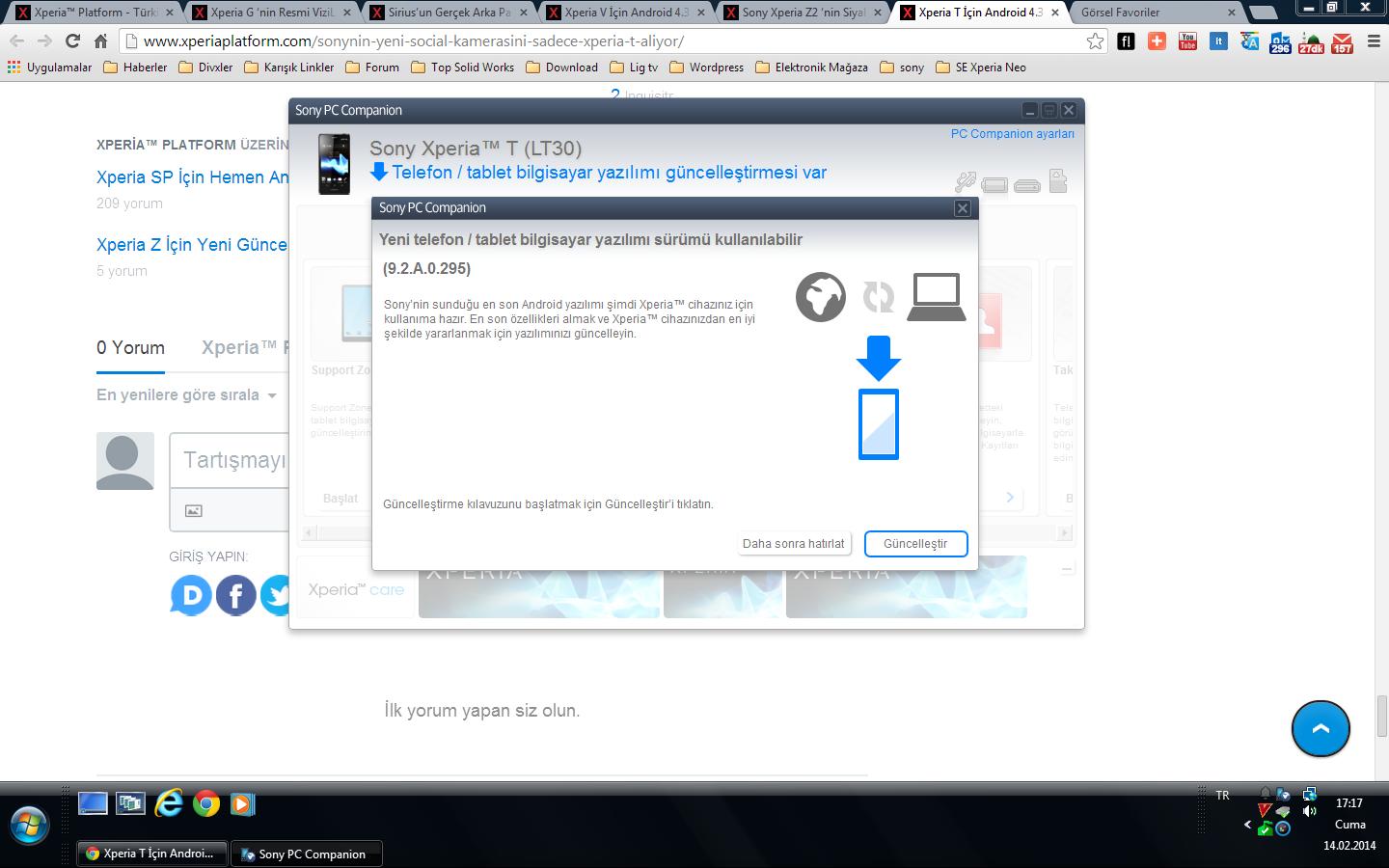The image size is (1389, 868).
Task: Click the phone battery status icon
Action: coord(994,185)
